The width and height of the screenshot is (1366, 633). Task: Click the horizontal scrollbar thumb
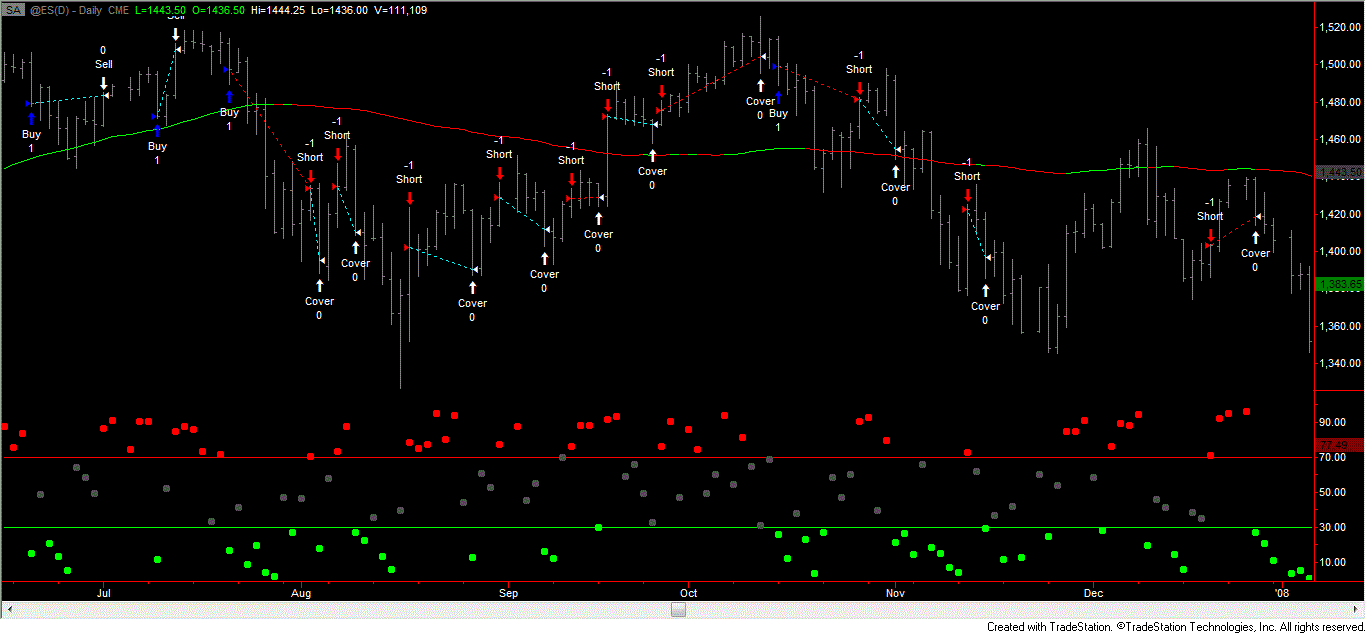[678, 610]
